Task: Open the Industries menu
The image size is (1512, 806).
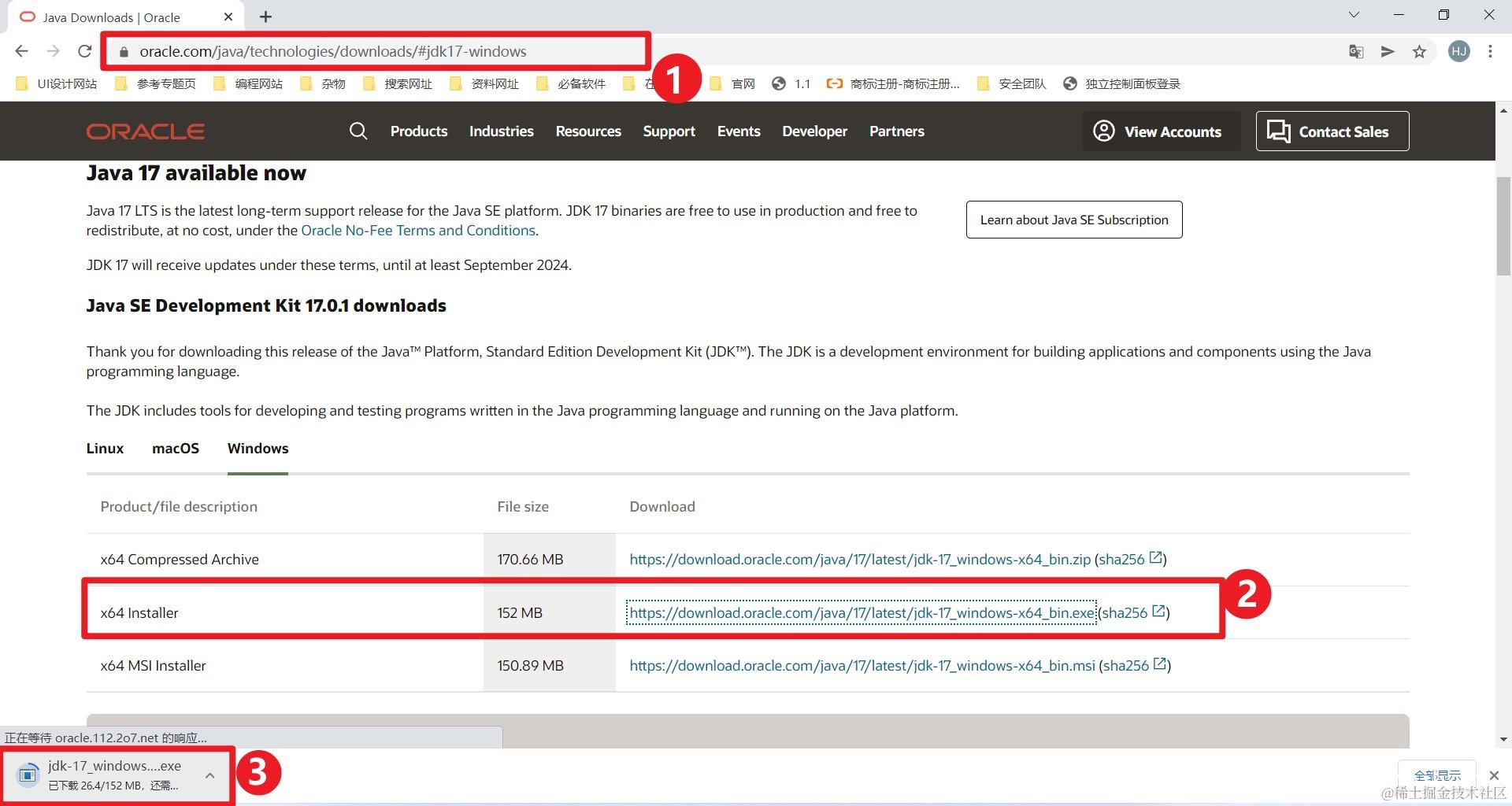Action: tap(502, 131)
